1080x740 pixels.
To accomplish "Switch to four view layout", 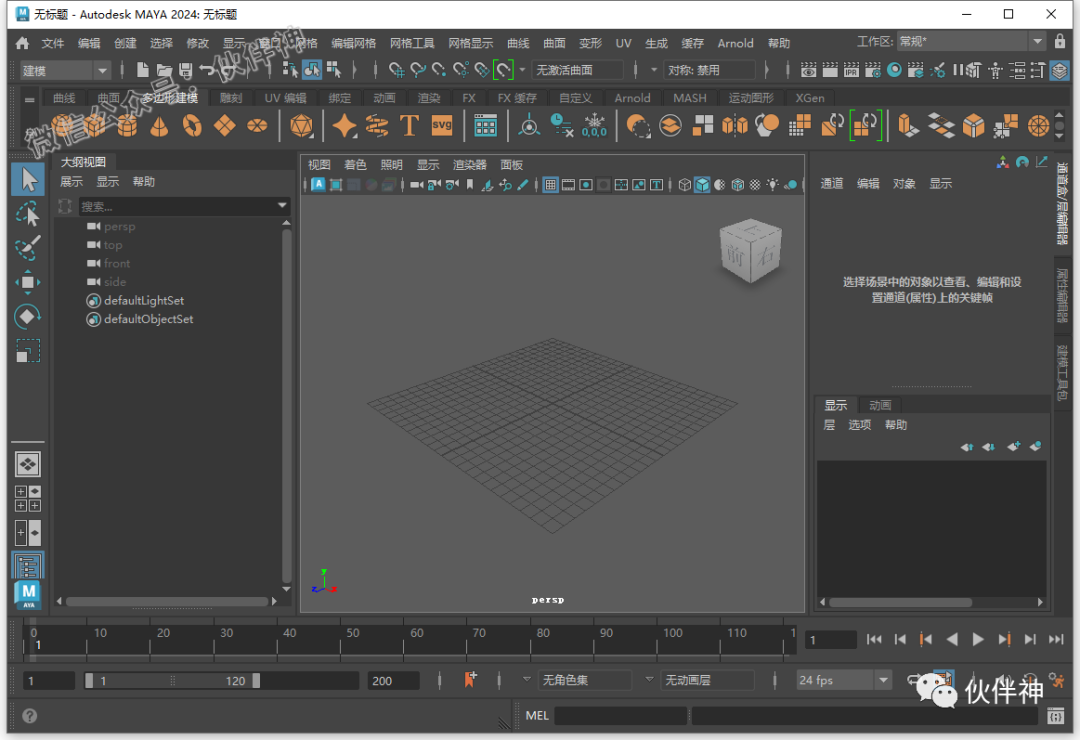I will click(x=28, y=499).
